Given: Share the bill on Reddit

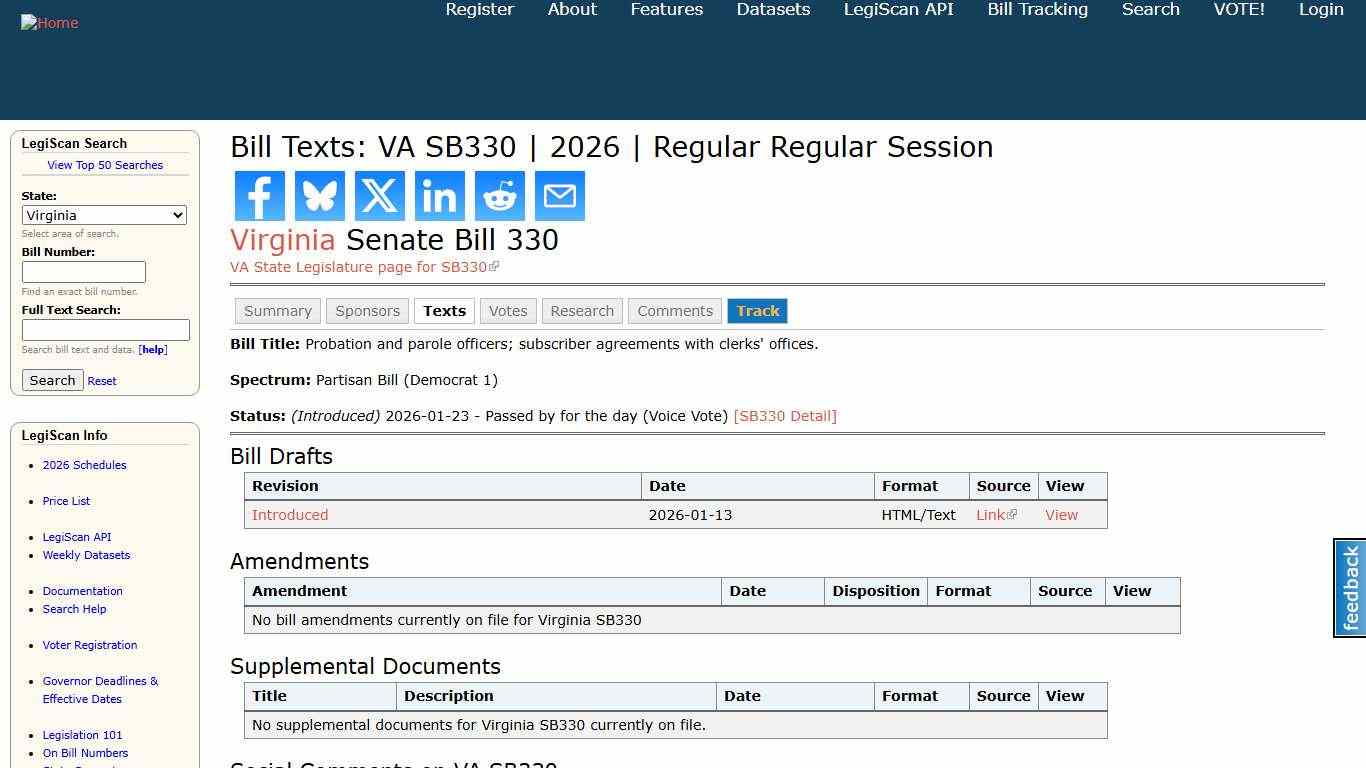Looking at the screenshot, I should 499,195.
